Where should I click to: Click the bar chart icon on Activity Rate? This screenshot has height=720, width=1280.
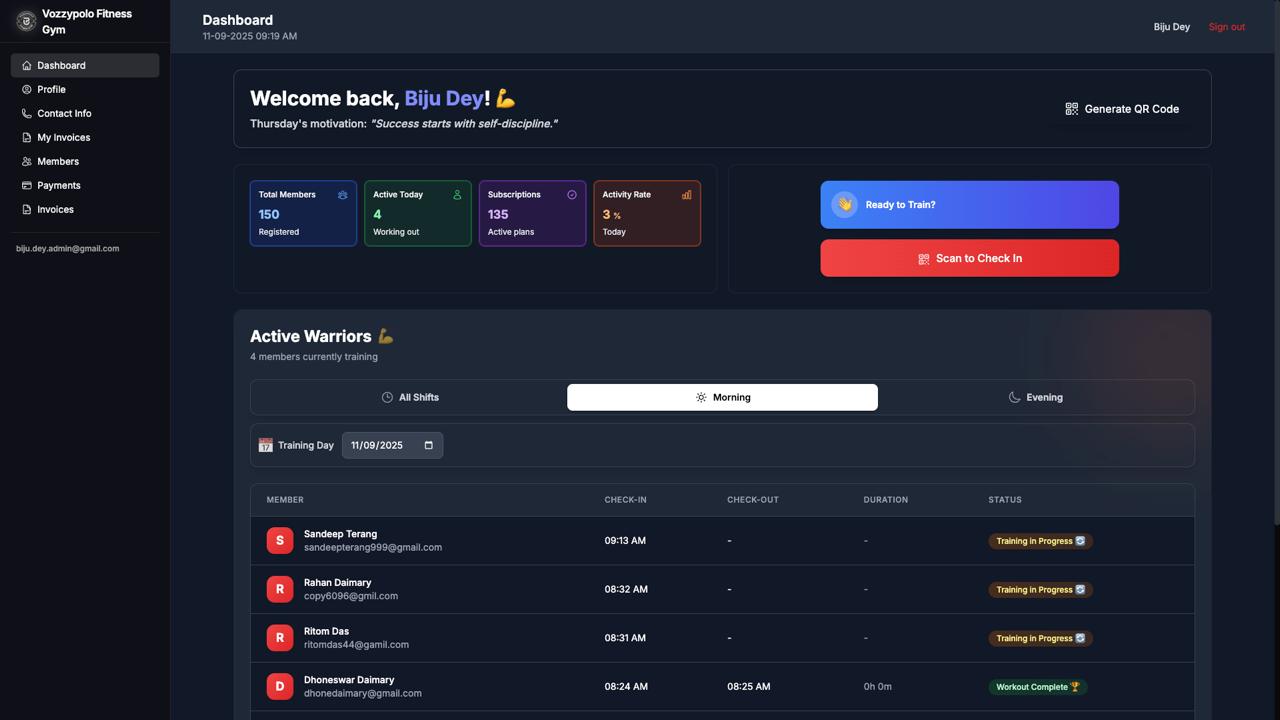686,195
